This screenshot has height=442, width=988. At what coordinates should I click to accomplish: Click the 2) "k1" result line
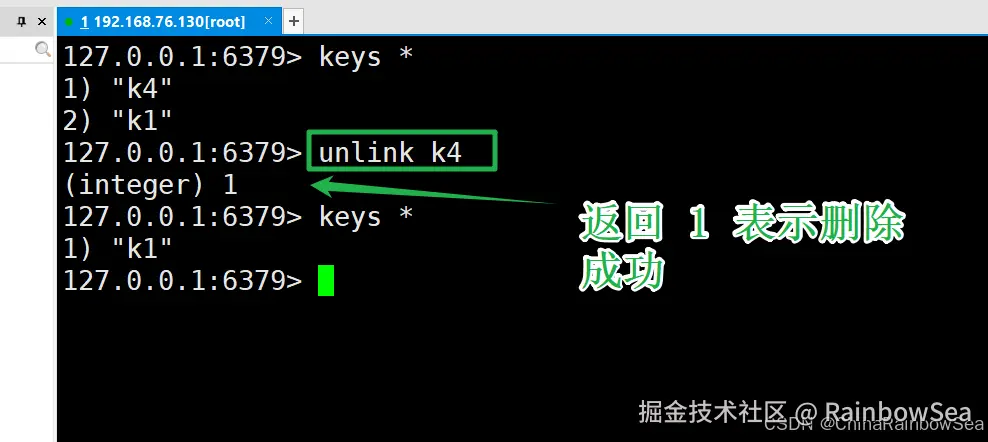click(118, 120)
